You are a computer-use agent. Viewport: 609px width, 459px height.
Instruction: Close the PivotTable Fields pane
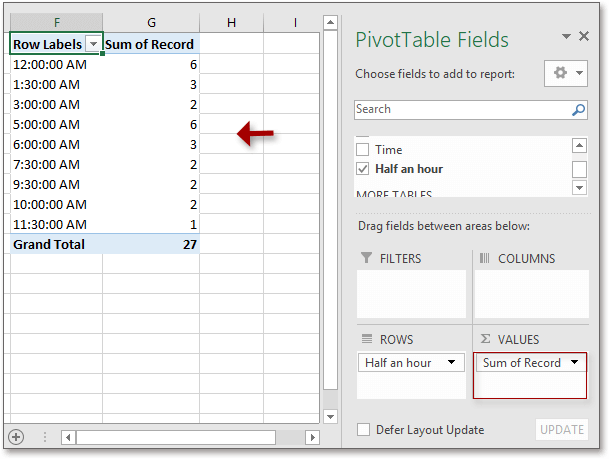[x=583, y=36]
